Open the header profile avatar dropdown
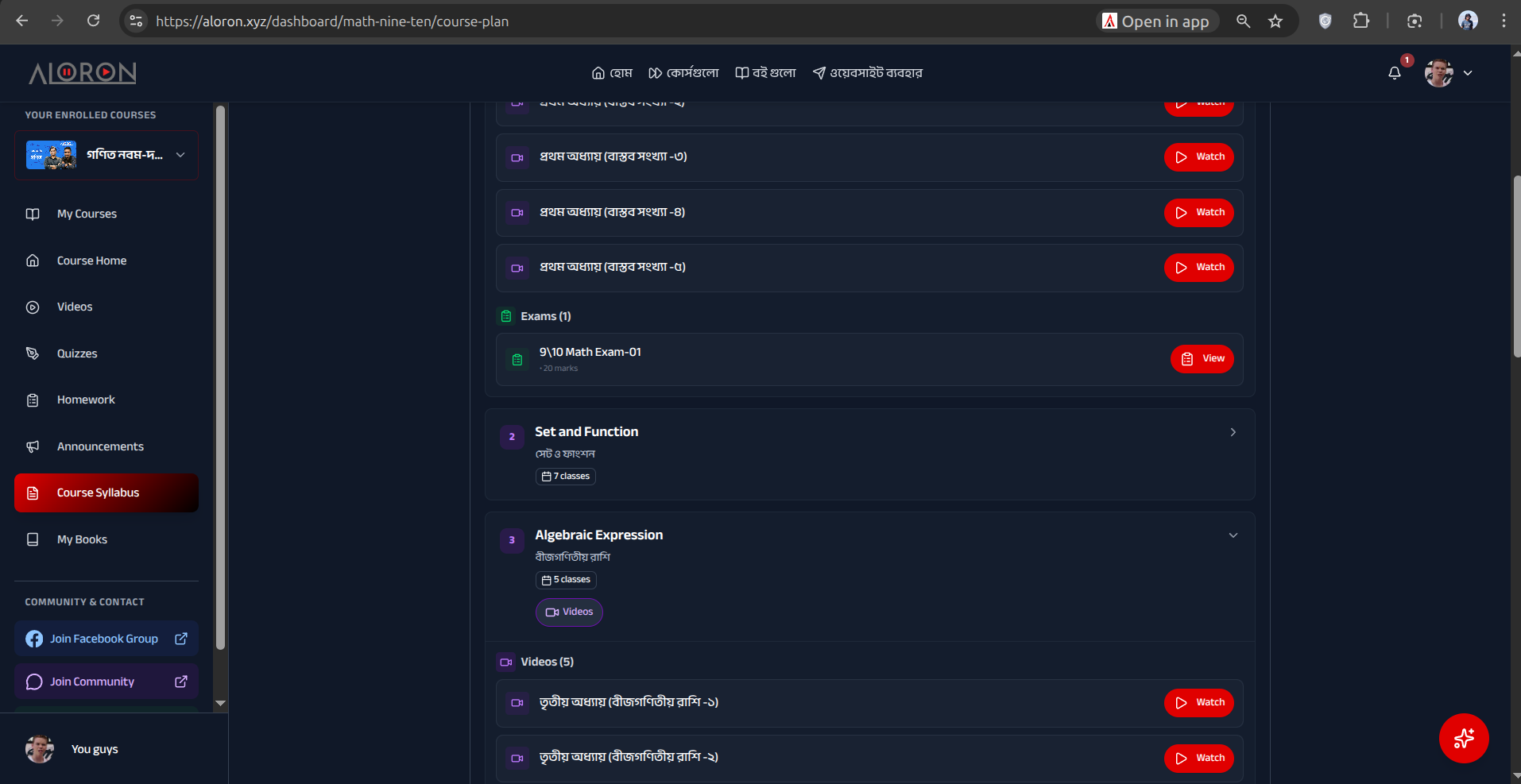This screenshot has width=1521, height=784. tap(1449, 73)
